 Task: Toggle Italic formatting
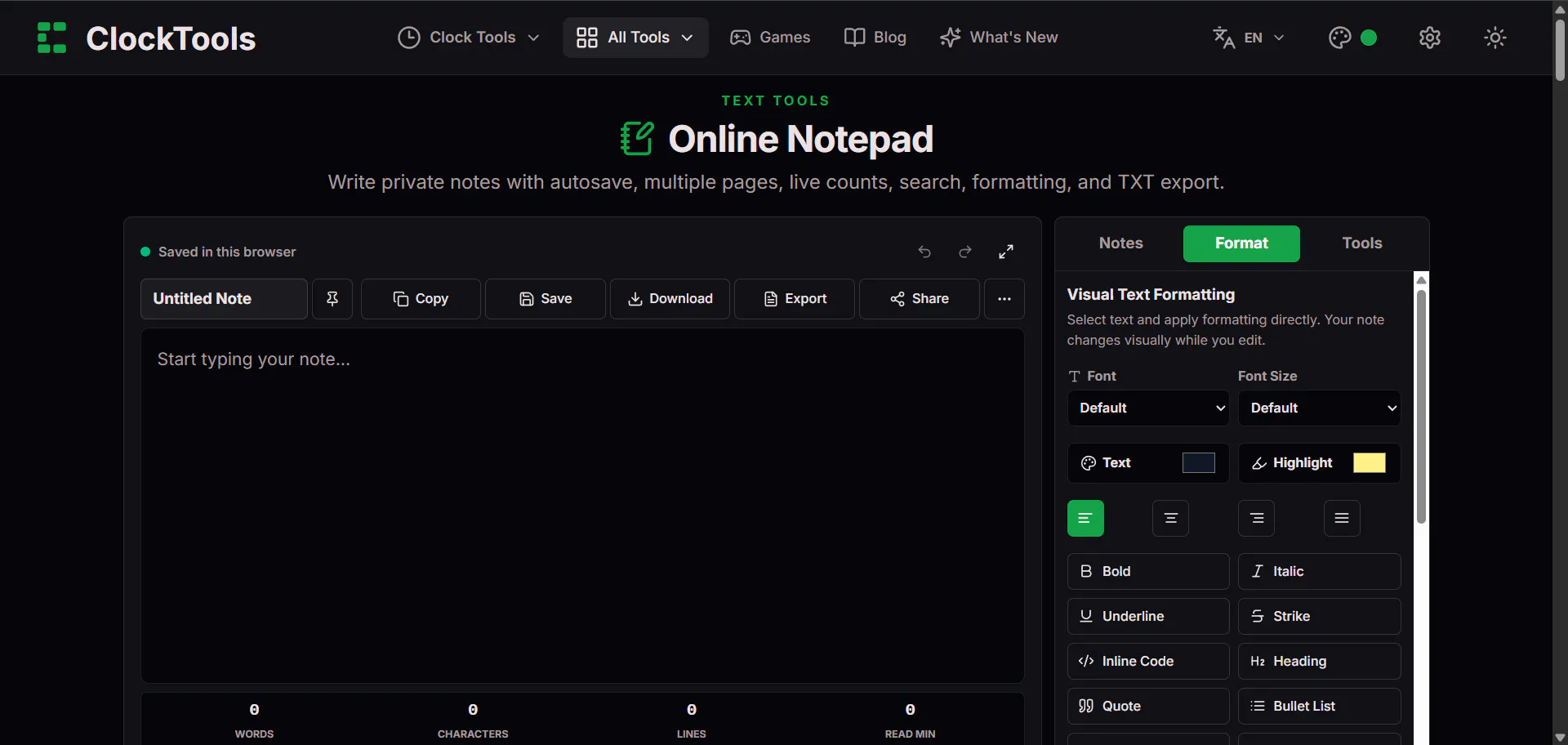click(x=1320, y=572)
